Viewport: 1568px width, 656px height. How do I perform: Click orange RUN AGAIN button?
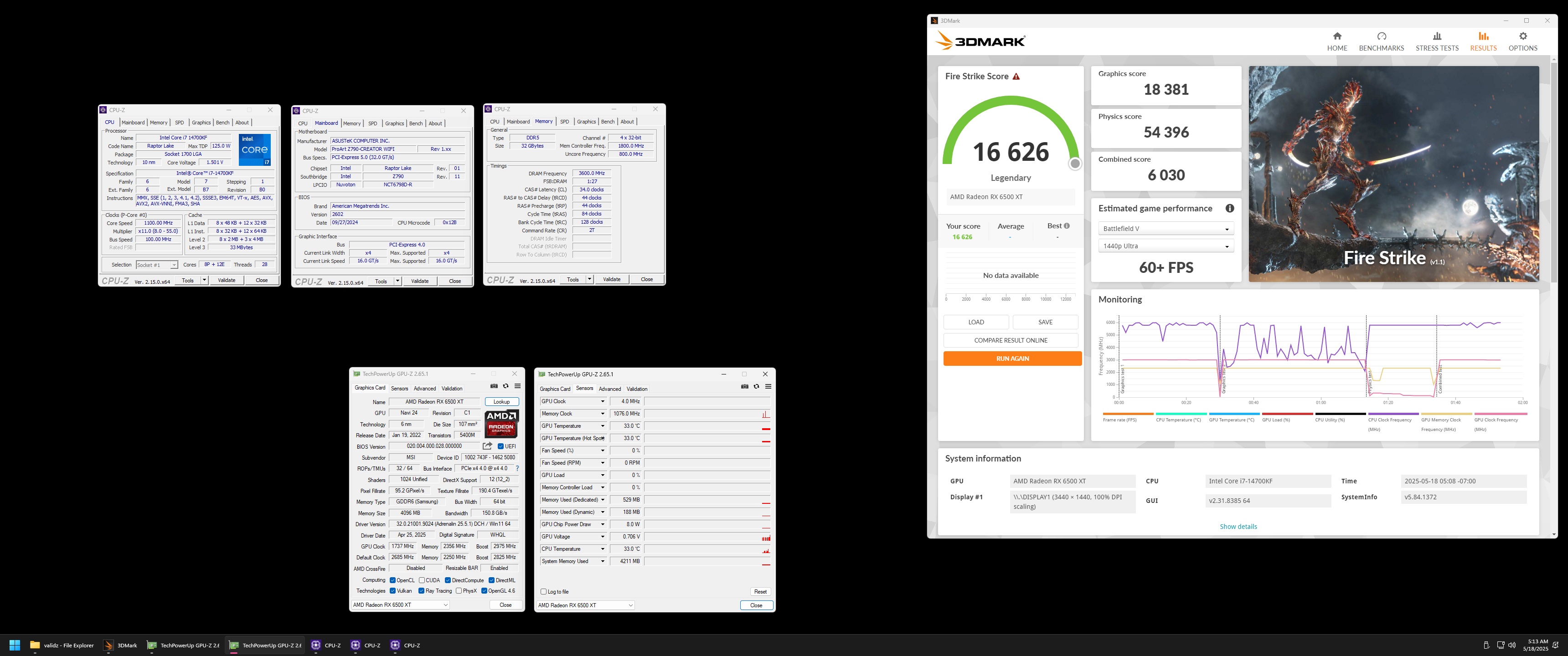1012,359
